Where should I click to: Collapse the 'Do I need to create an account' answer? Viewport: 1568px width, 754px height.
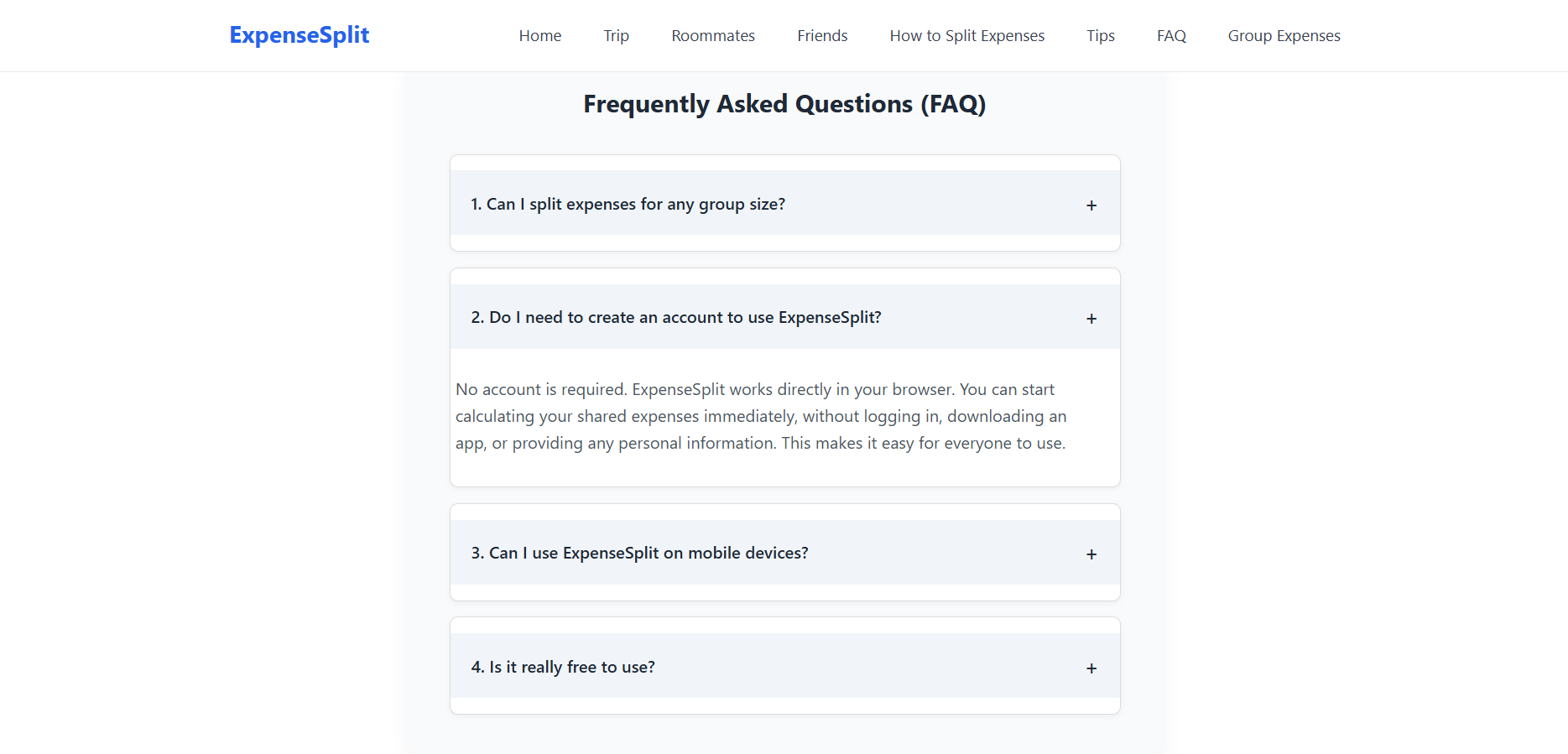click(x=676, y=318)
